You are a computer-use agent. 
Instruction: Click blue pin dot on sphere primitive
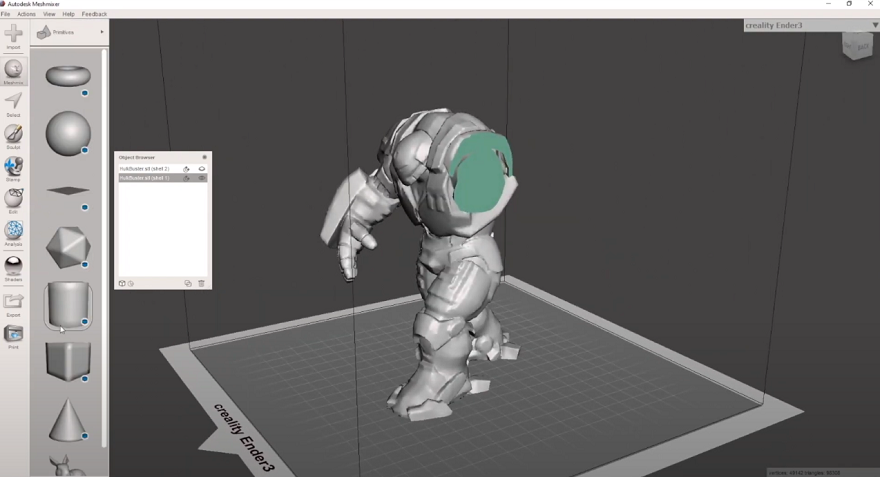[85, 150]
